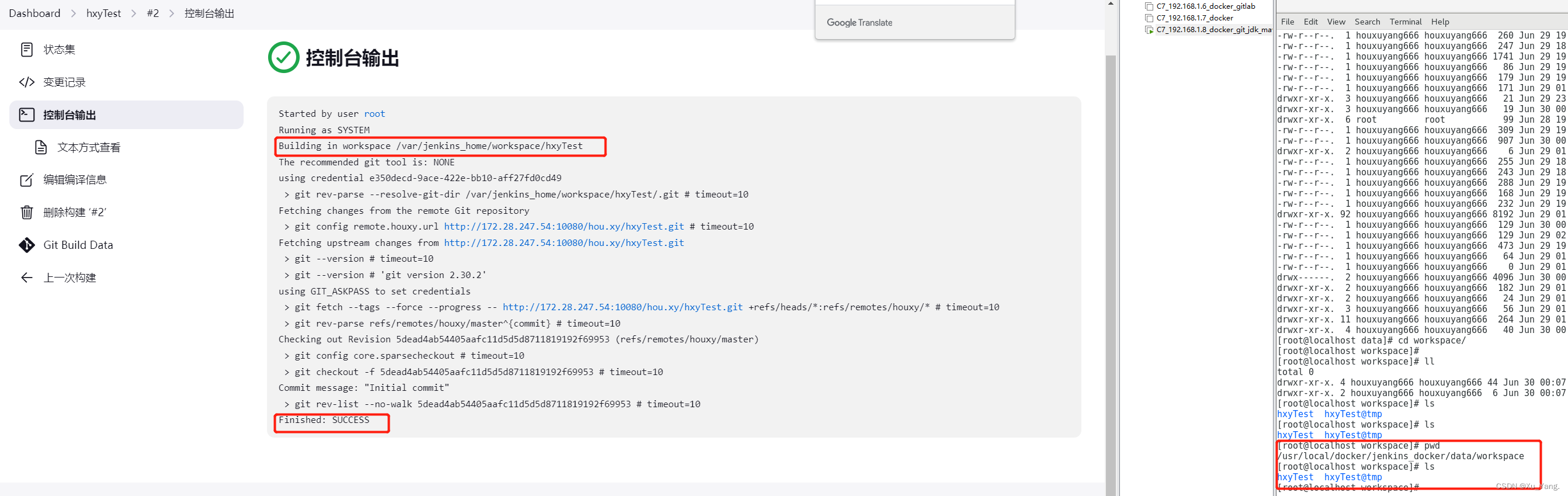Click the 状态集 status icon in sidebar

pos(27,49)
